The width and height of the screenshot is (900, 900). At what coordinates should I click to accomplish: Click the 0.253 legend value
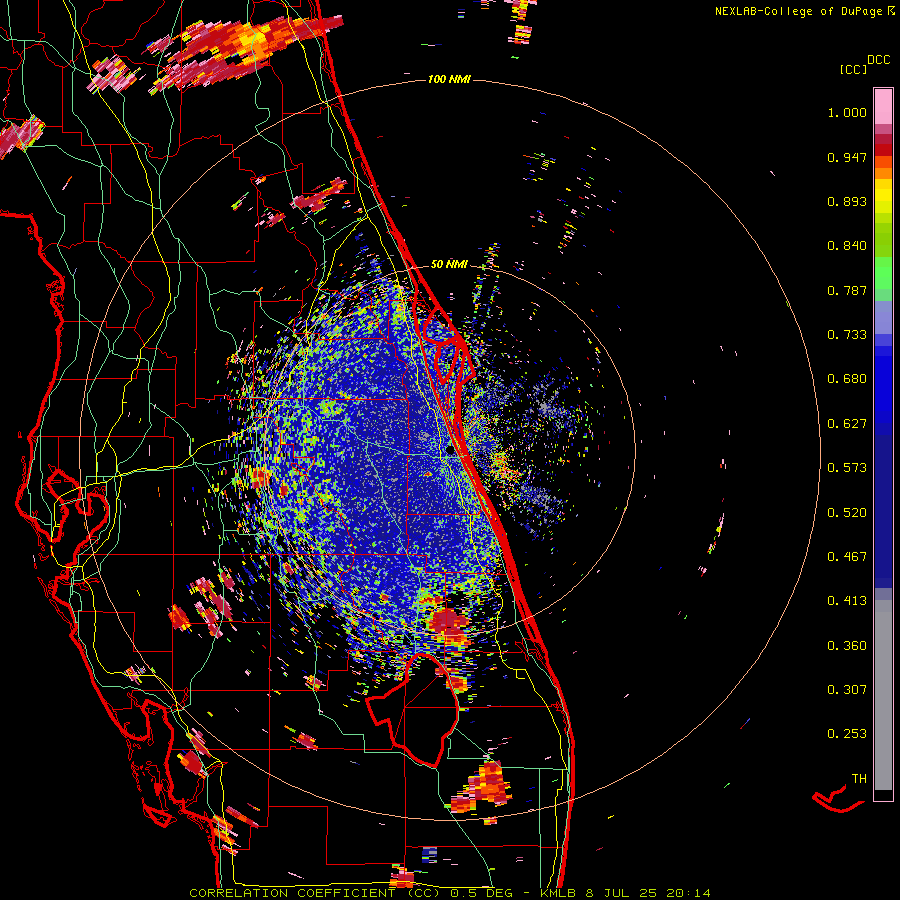pos(847,734)
